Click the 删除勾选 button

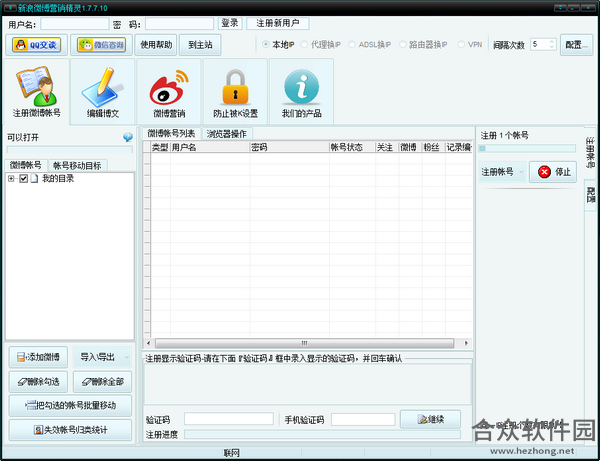(38, 381)
